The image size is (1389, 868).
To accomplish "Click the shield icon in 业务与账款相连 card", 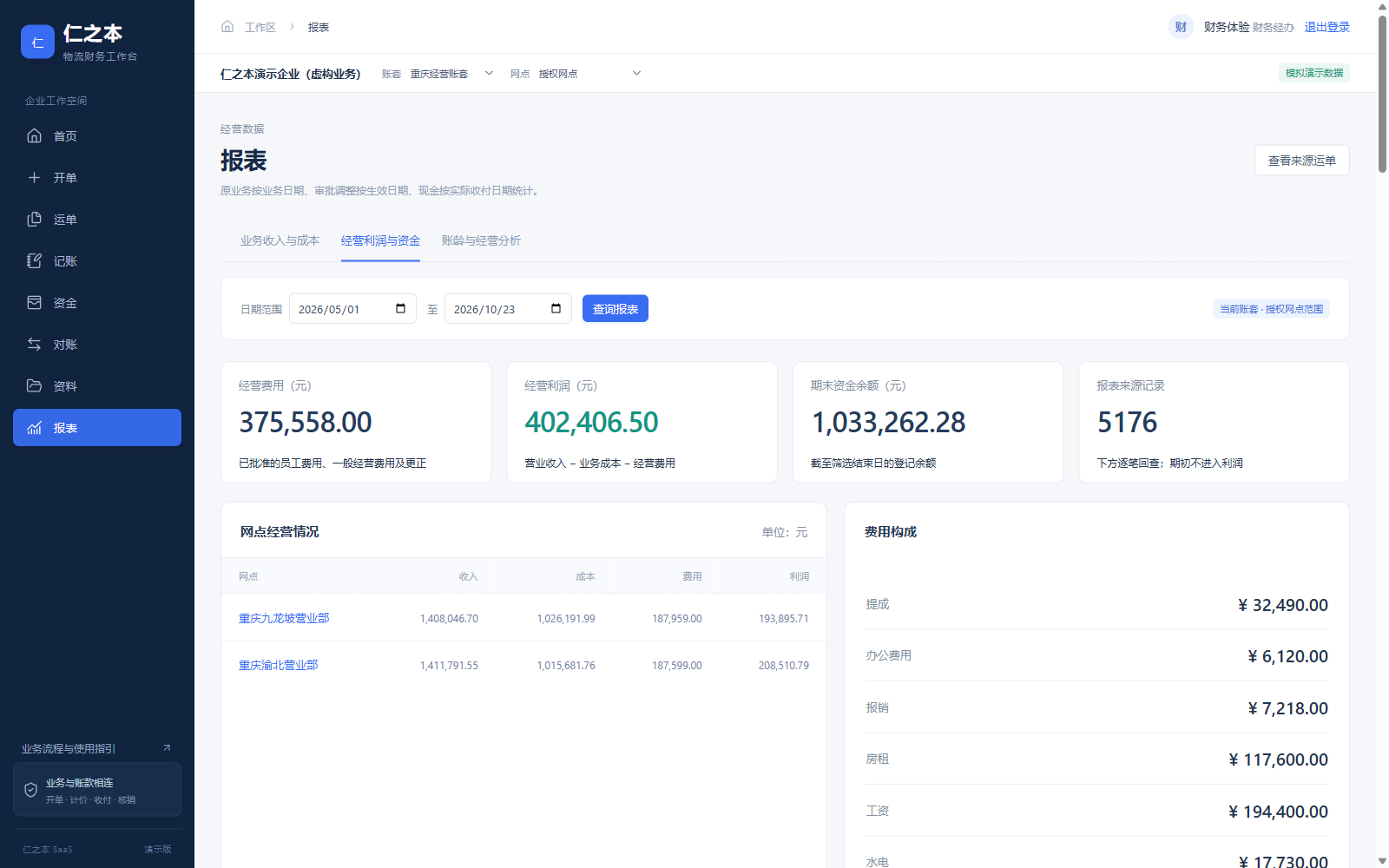I will pos(30,790).
